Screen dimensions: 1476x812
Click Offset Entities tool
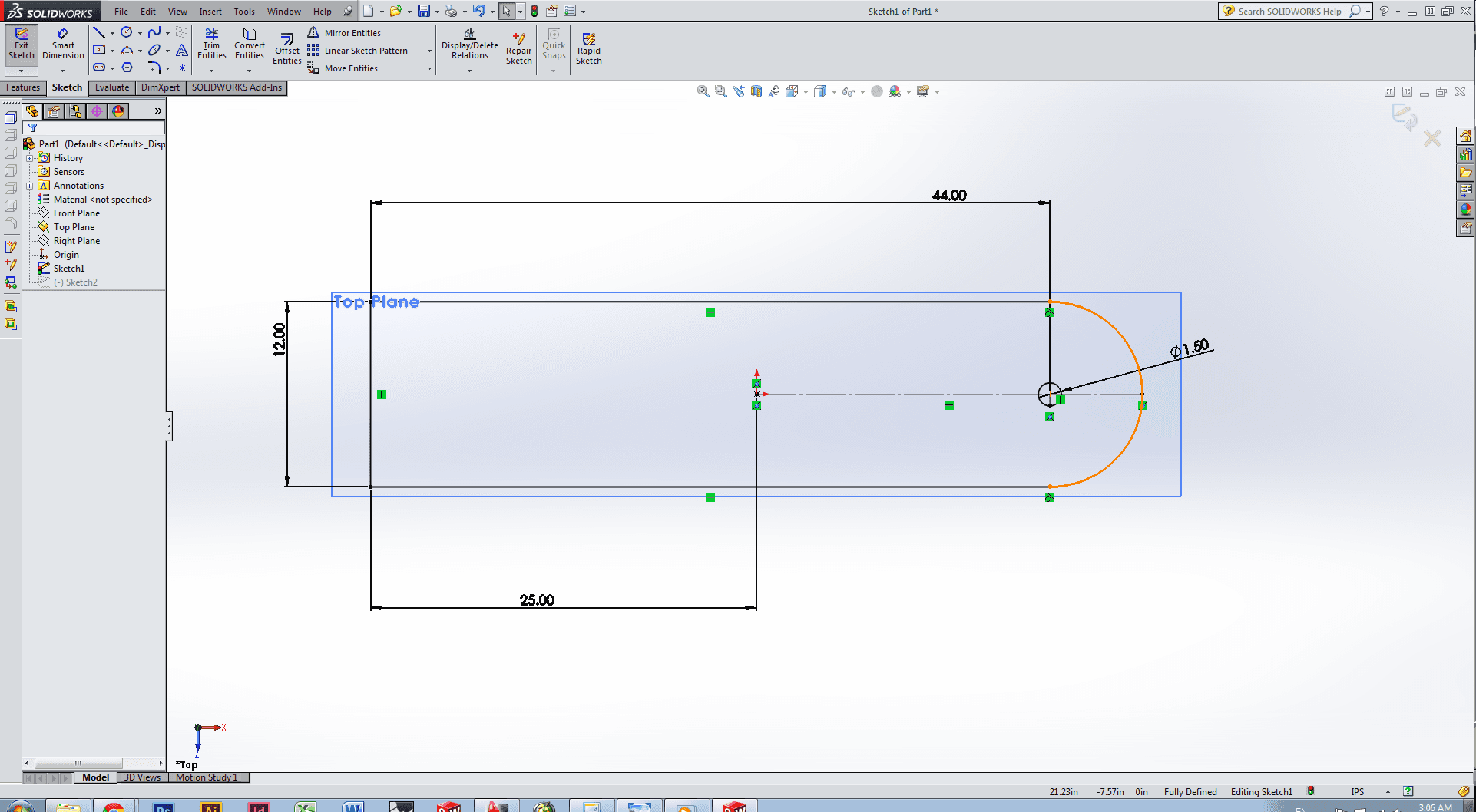(x=286, y=48)
